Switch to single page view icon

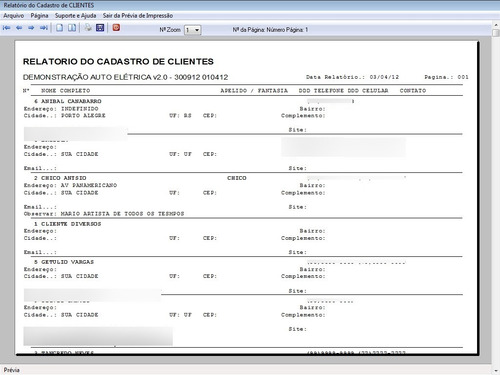[60, 28]
